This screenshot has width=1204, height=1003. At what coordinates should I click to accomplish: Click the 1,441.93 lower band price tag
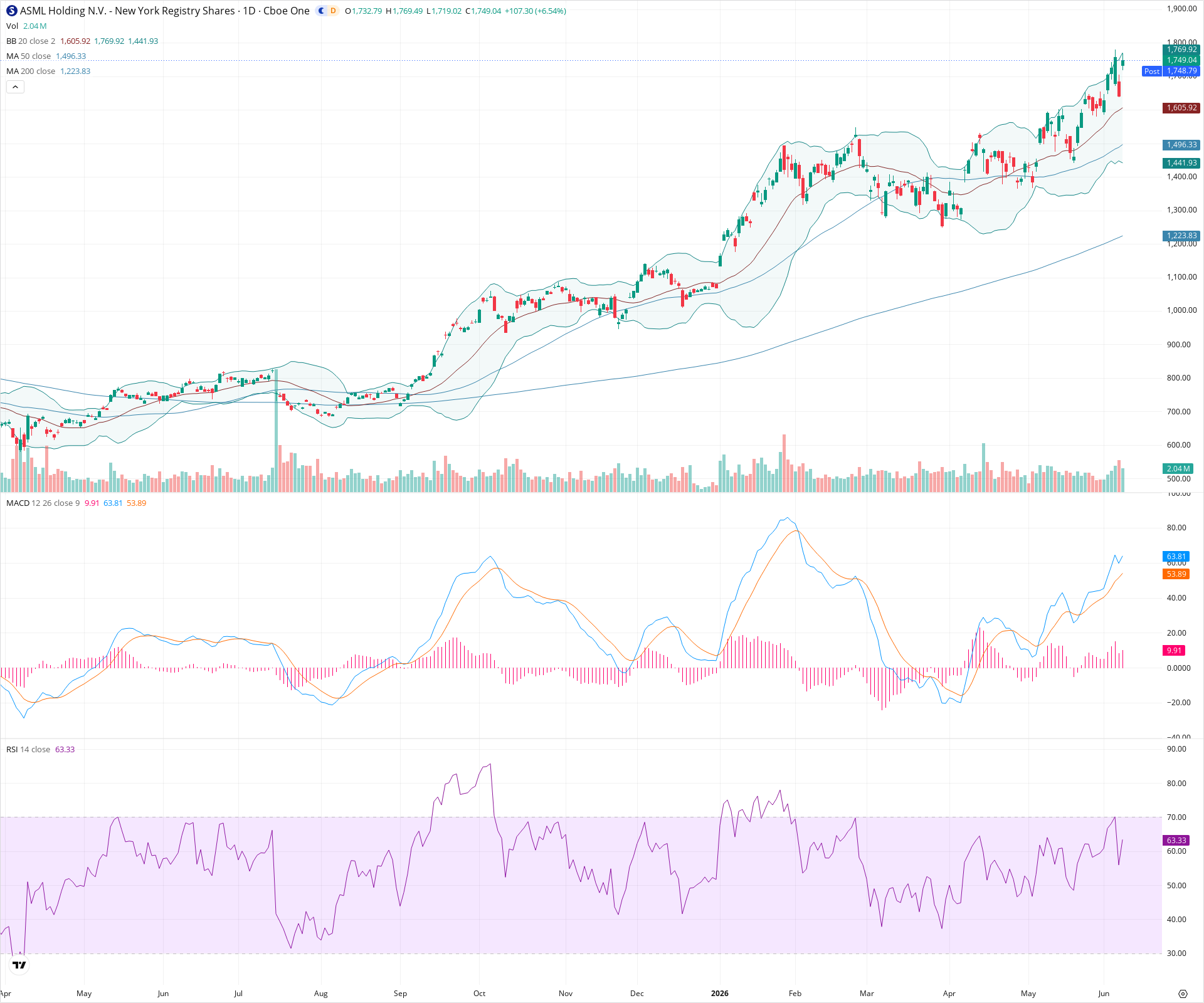pyautogui.click(x=1181, y=163)
